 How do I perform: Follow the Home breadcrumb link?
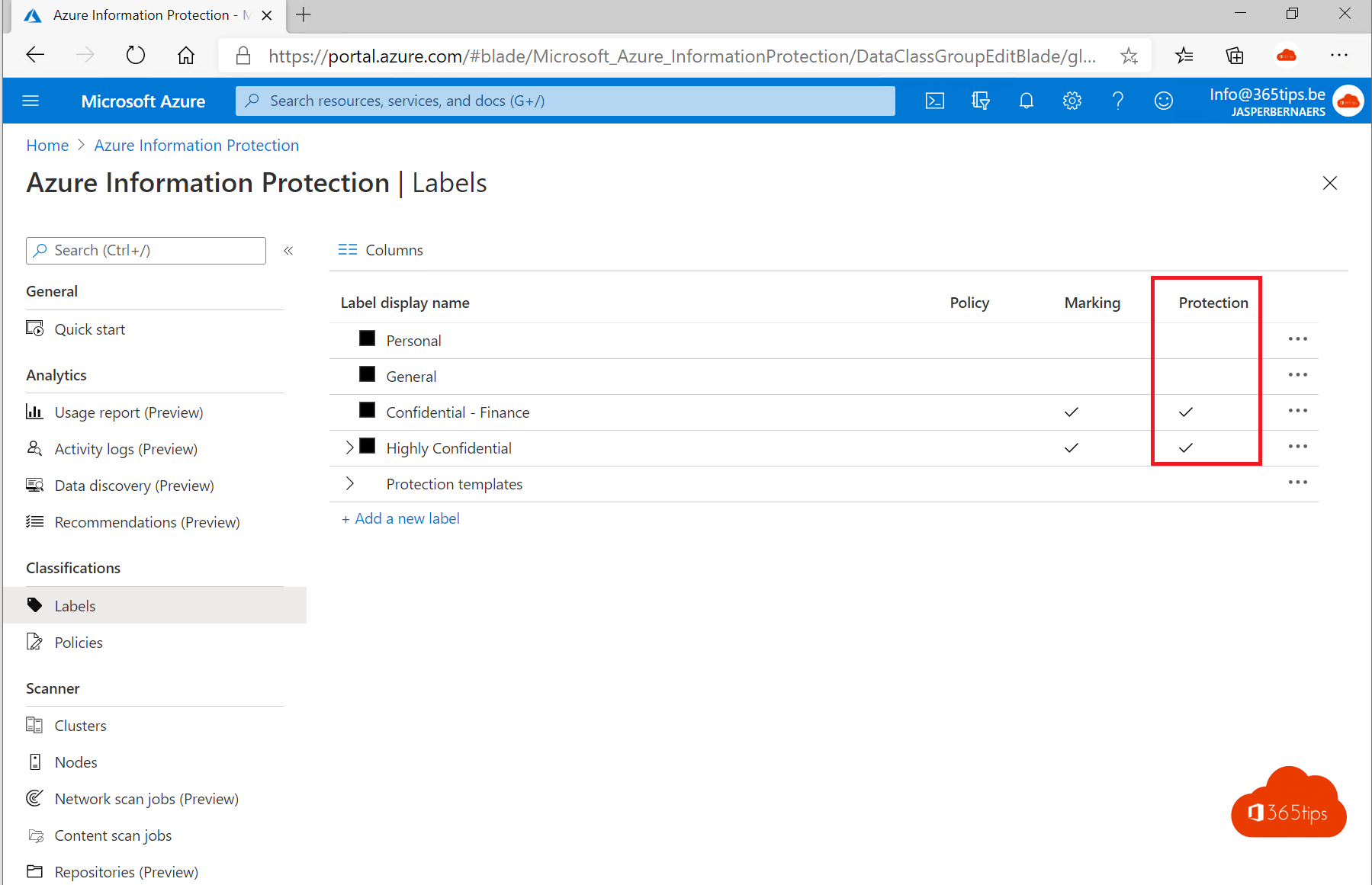[x=47, y=146]
